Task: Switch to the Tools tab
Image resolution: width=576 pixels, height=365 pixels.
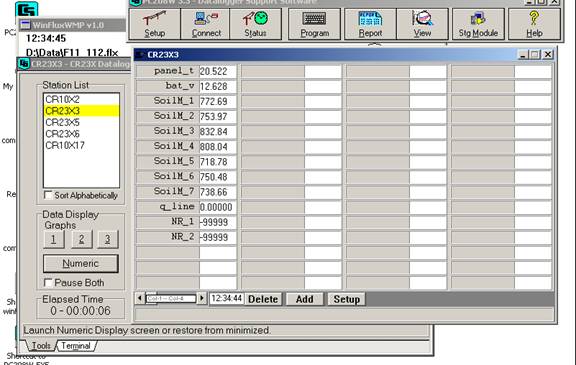Action: click(x=41, y=346)
